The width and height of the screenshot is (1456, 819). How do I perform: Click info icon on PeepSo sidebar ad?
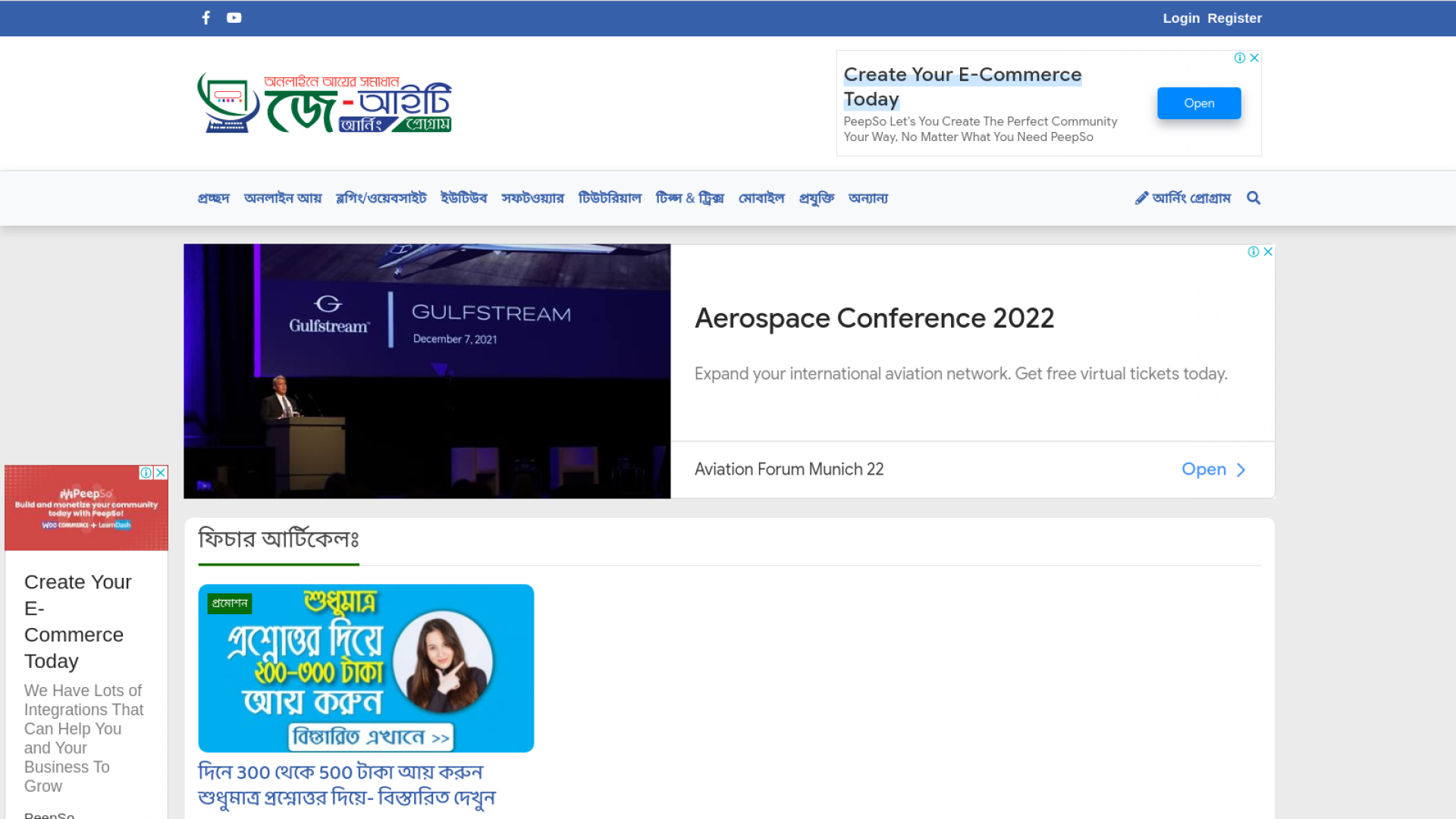pyautogui.click(x=146, y=472)
